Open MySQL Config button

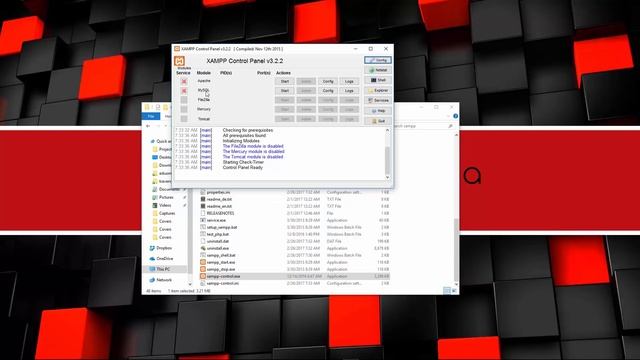pyautogui.click(x=328, y=91)
